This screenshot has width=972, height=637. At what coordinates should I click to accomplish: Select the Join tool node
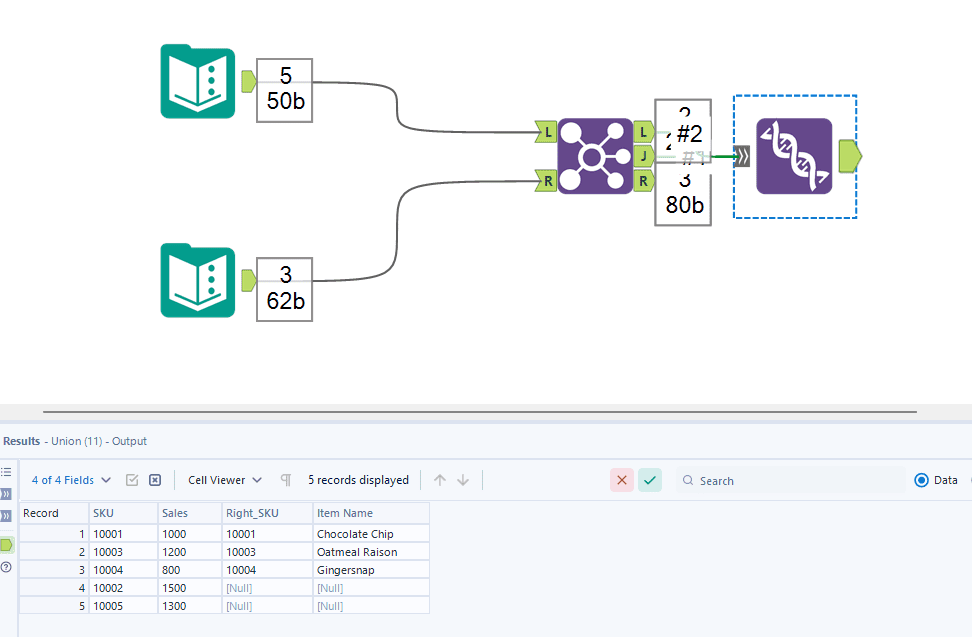(595, 156)
